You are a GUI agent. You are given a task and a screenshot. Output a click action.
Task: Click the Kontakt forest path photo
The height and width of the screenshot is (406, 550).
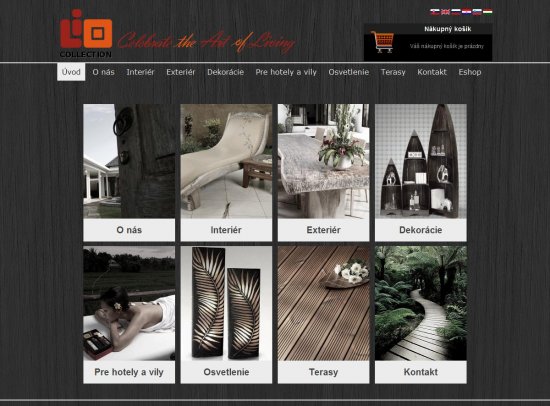(421, 303)
